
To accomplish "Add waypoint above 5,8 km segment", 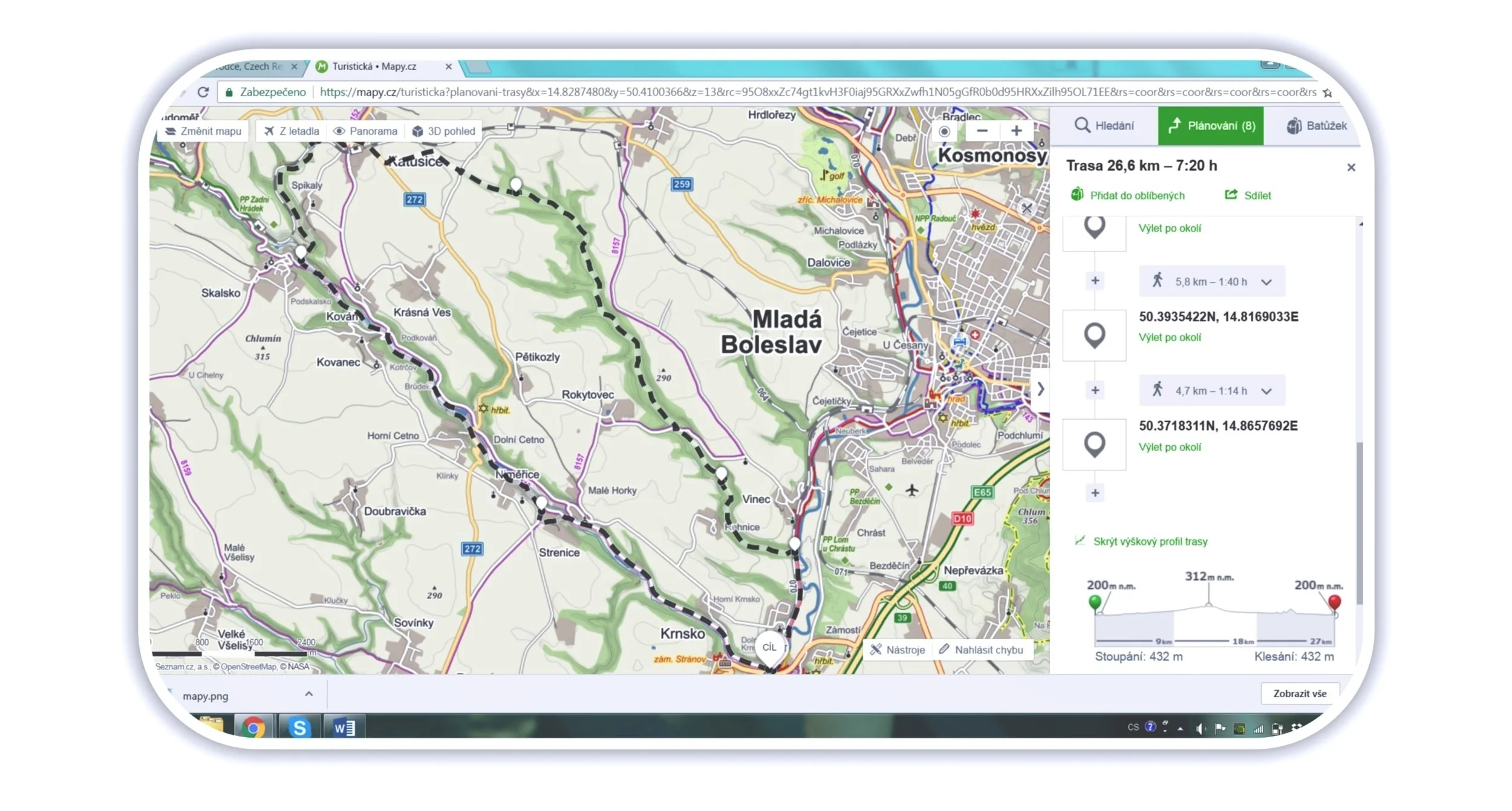I will coord(1095,281).
